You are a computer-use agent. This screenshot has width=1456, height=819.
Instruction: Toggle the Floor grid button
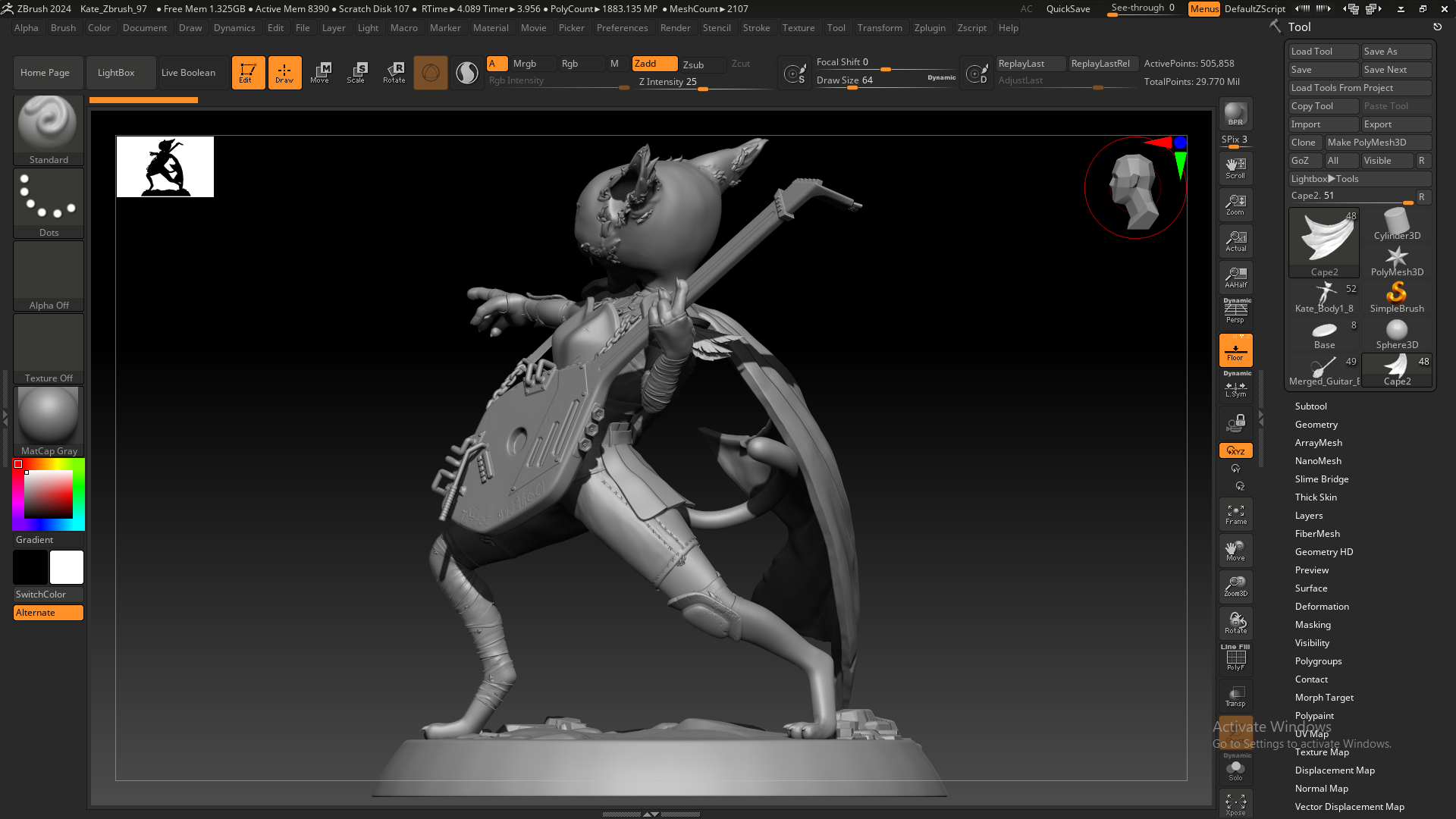point(1235,350)
